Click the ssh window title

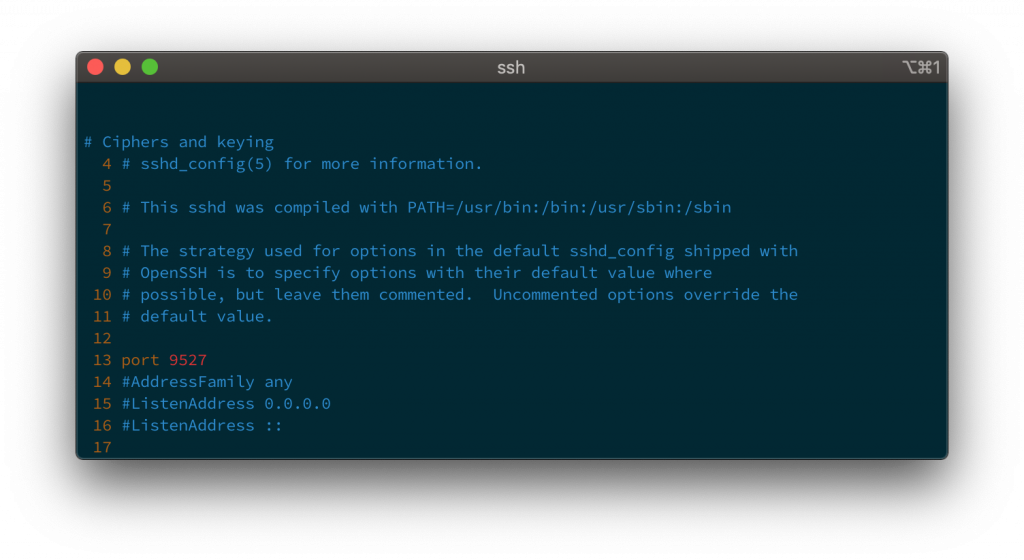[x=511, y=68]
